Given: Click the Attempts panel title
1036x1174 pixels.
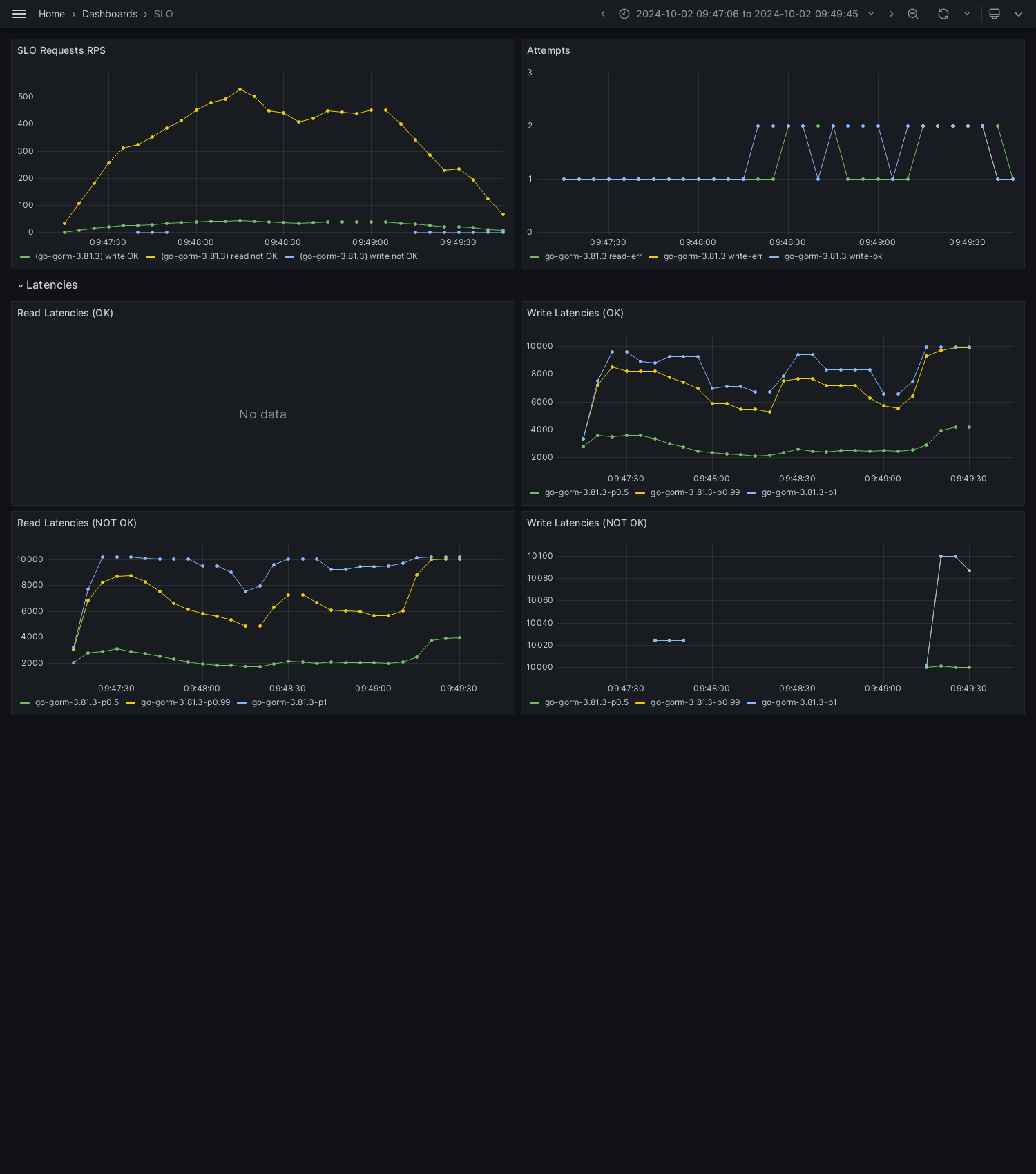Looking at the screenshot, I should 548,50.
